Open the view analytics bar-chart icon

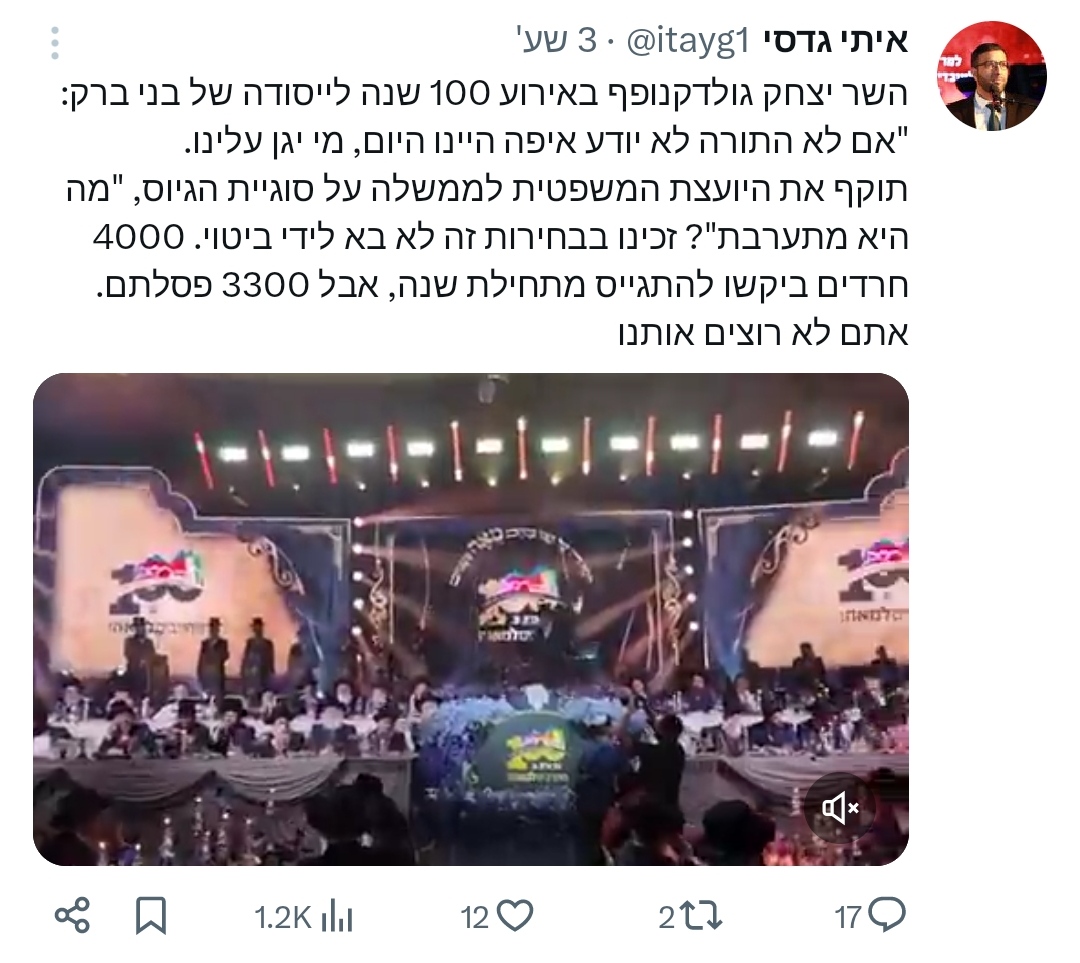338,916
